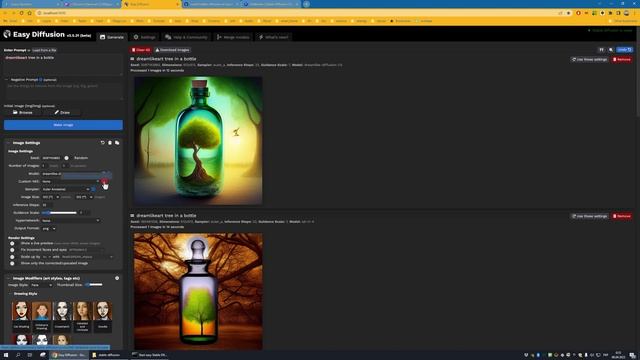Image resolution: width=640 pixels, height=360 pixels.
Task: Draw an initial image
Action: point(62,112)
